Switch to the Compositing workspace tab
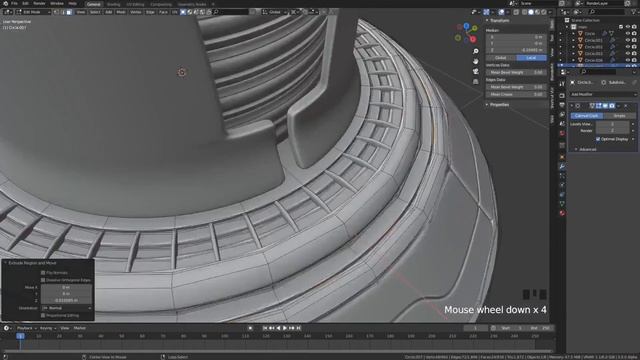This screenshot has height=360, width=640. point(161,4)
